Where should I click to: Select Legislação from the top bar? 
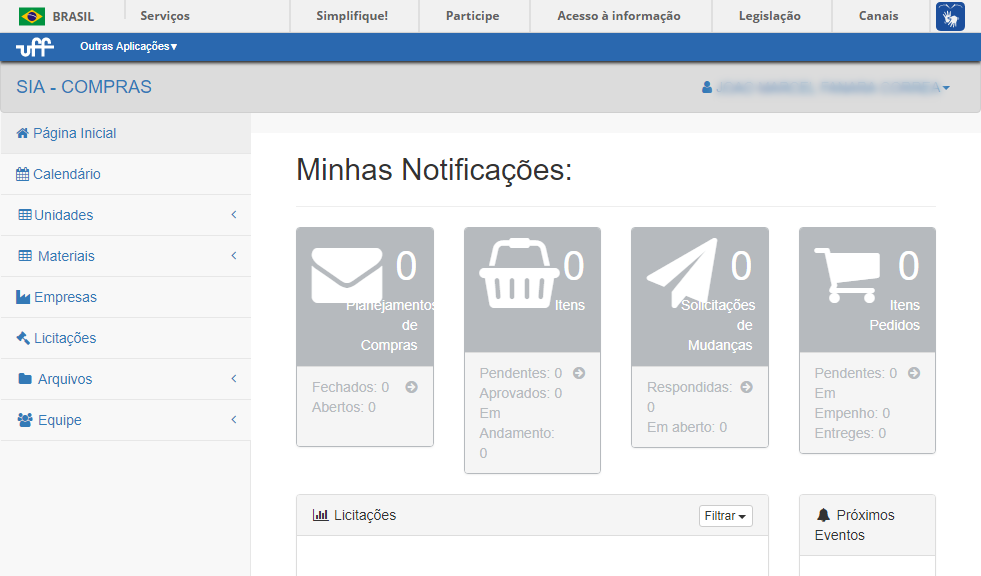[769, 15]
